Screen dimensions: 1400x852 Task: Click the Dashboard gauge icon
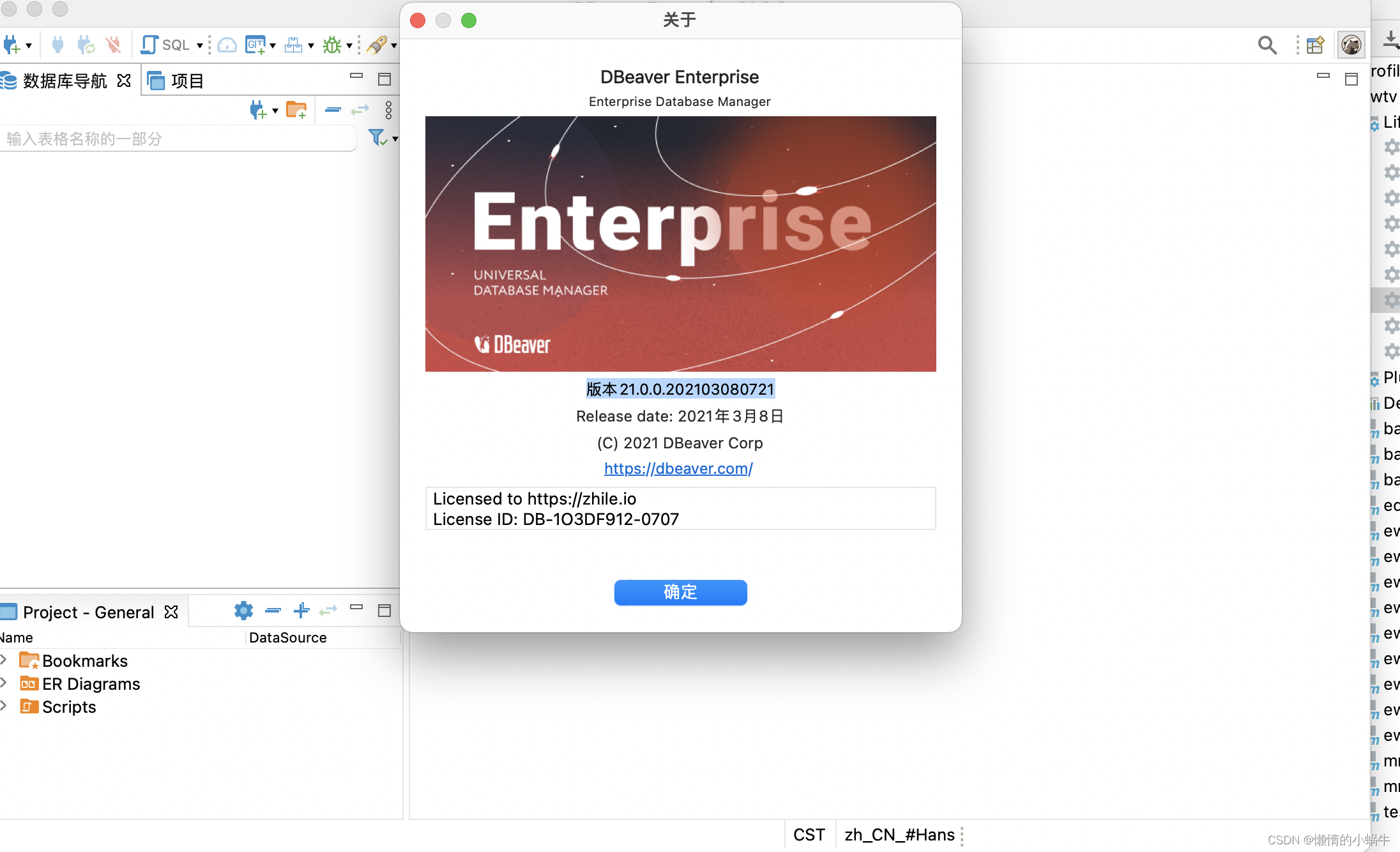(227, 45)
